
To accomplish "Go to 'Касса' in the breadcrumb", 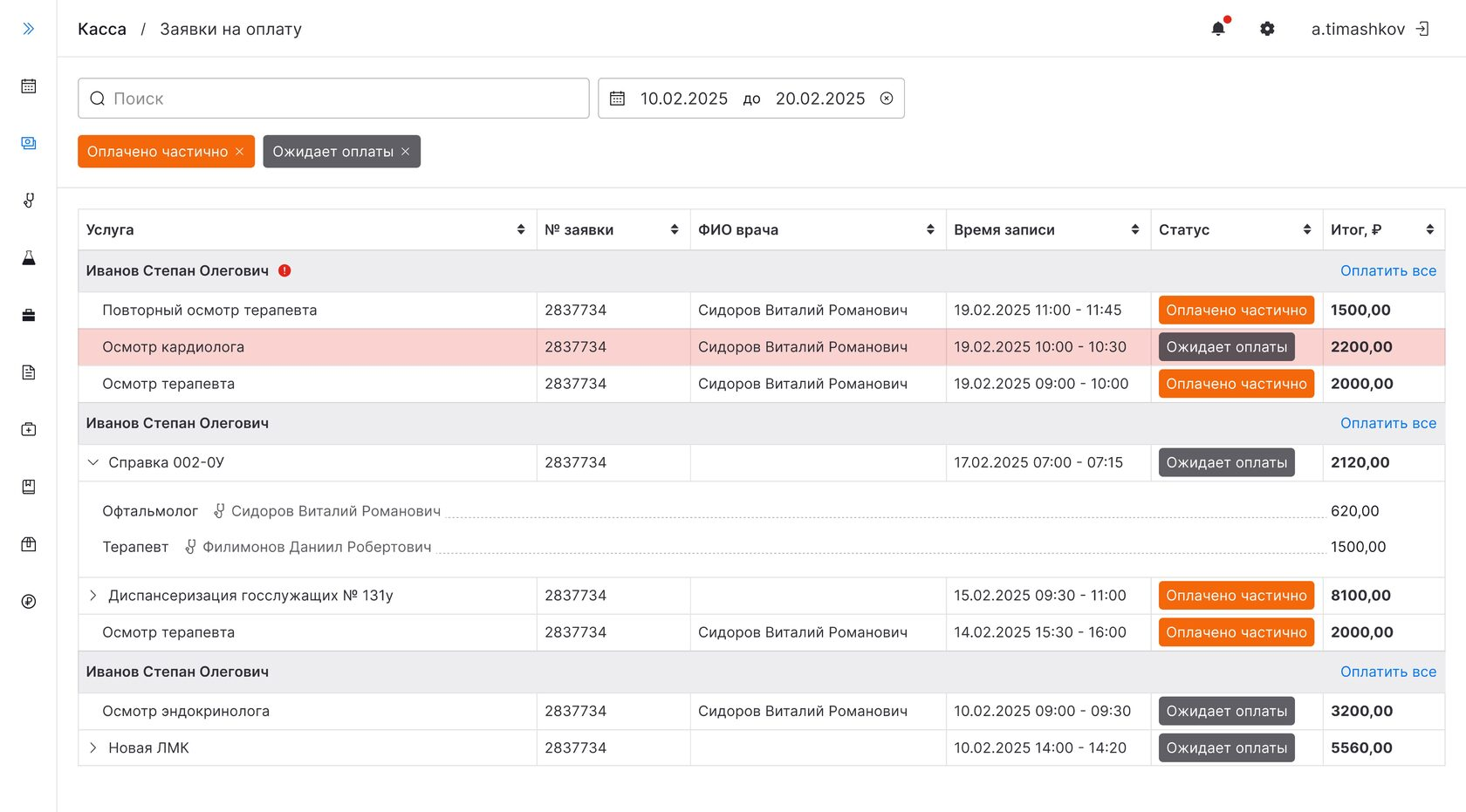I will coord(102,29).
